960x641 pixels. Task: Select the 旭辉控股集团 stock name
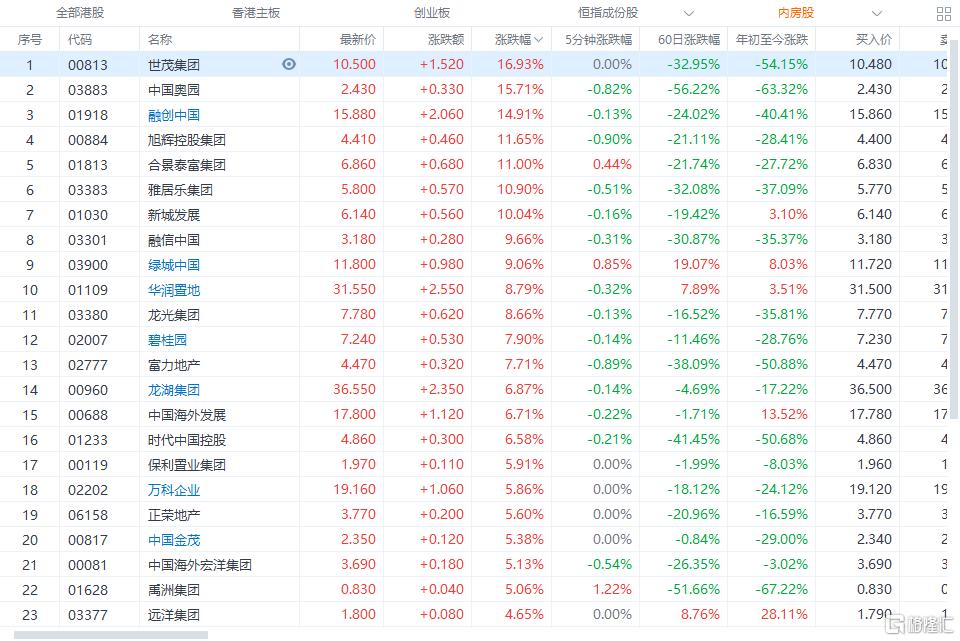tap(187, 140)
